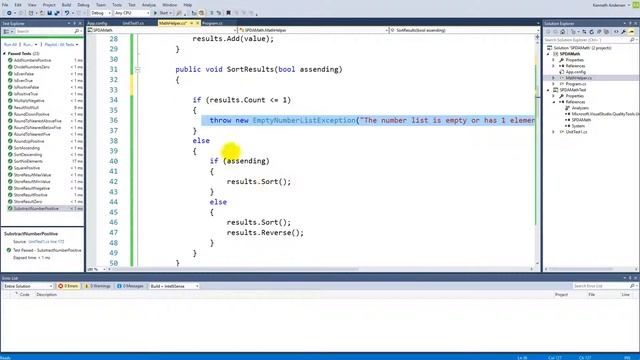Select MathHelper.cs in Solution Explorer

[579, 78]
